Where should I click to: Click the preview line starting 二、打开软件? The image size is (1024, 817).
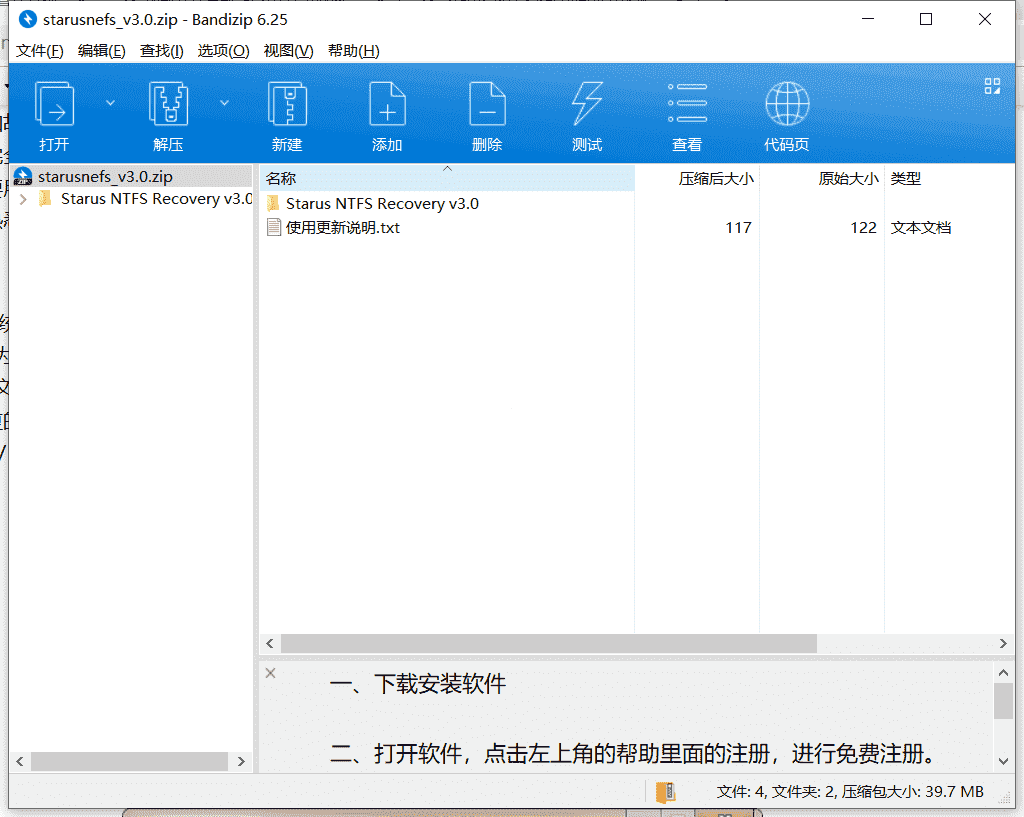632,754
